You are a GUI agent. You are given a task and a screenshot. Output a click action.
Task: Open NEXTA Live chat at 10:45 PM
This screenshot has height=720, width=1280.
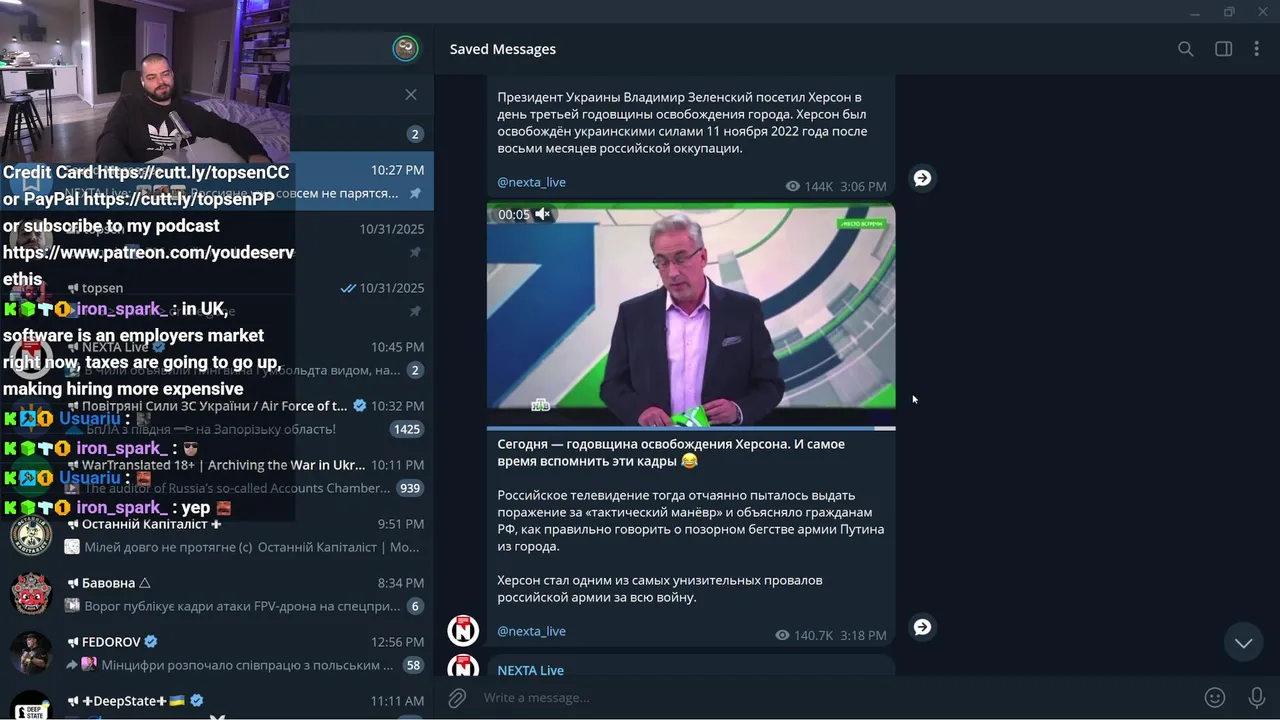point(217,358)
